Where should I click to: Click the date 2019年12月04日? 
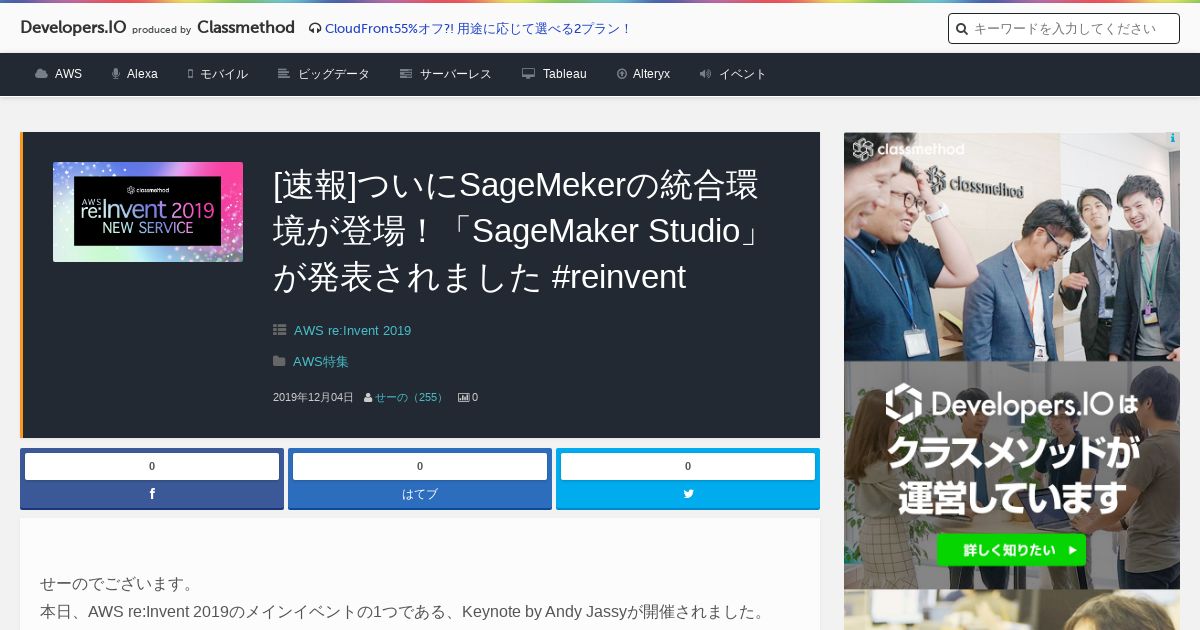coord(313,397)
